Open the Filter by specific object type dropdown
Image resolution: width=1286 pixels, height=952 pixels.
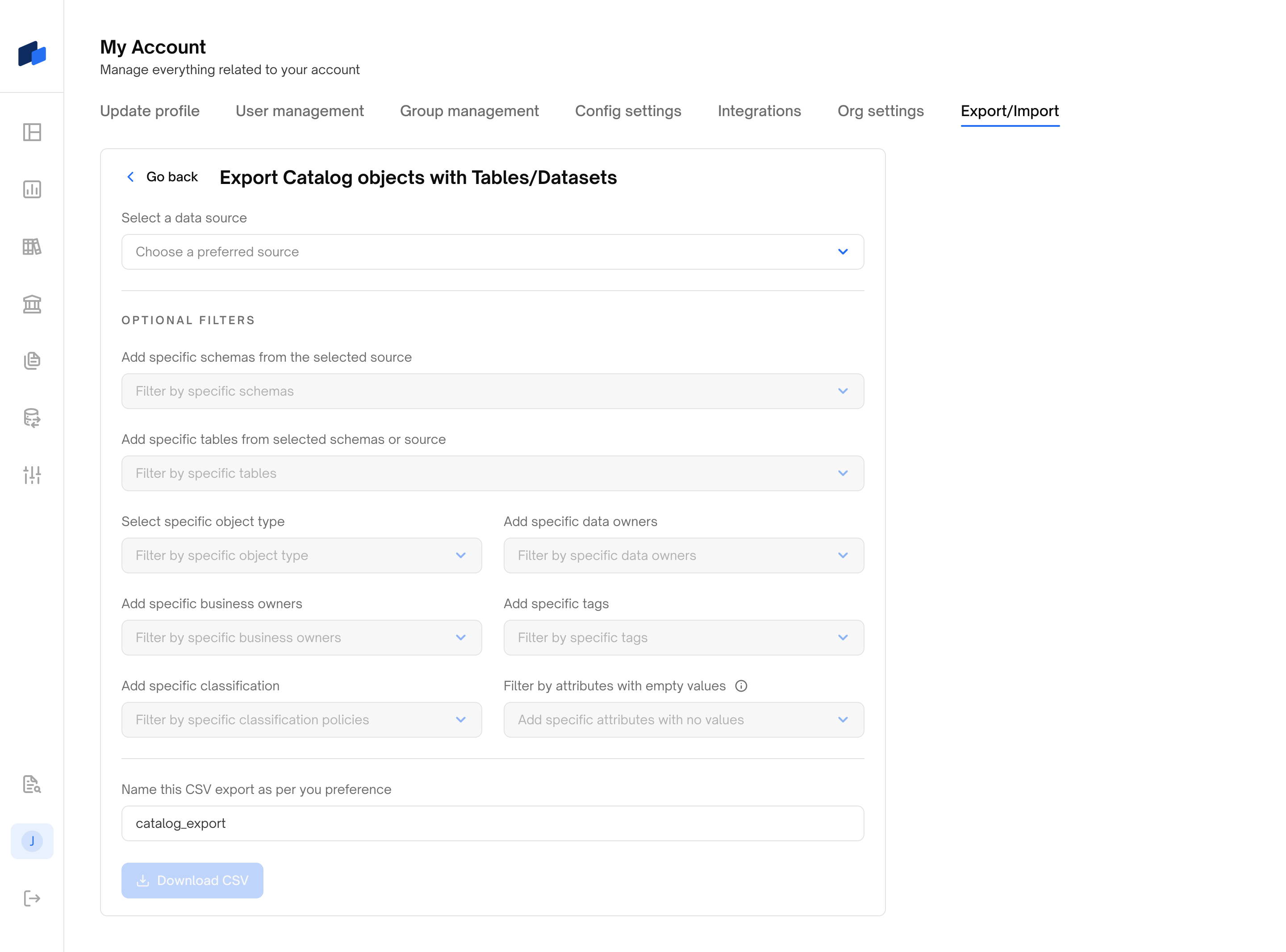pyautogui.click(x=301, y=555)
